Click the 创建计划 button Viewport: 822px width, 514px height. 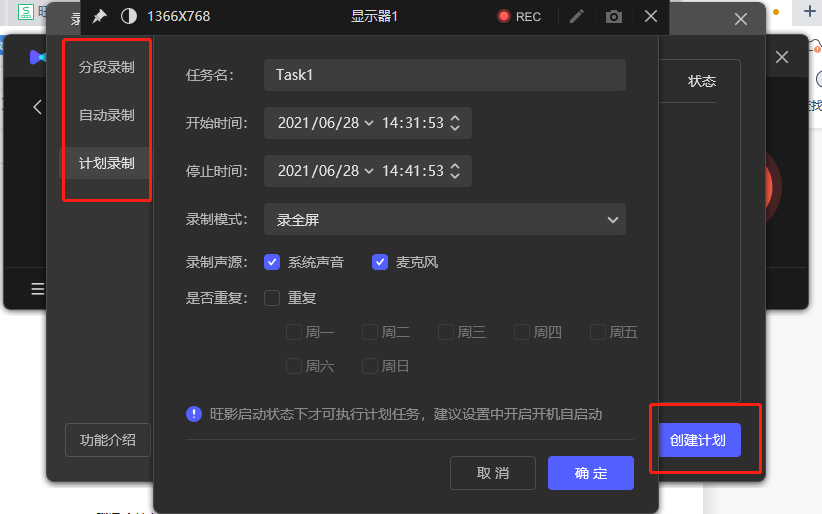click(699, 440)
